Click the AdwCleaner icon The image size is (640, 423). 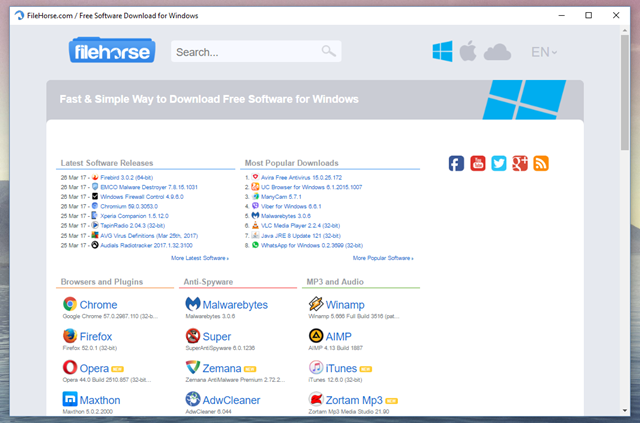point(193,399)
